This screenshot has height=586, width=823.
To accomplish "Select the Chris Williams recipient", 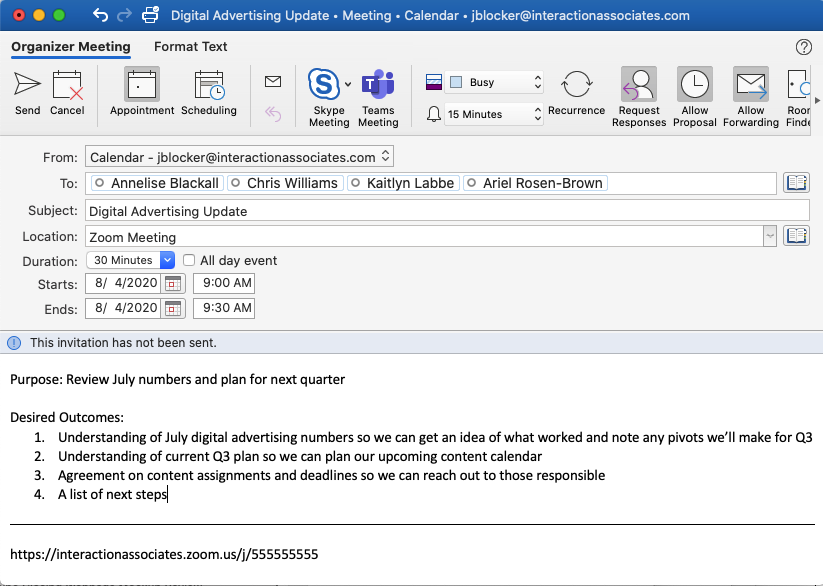I will [291, 183].
